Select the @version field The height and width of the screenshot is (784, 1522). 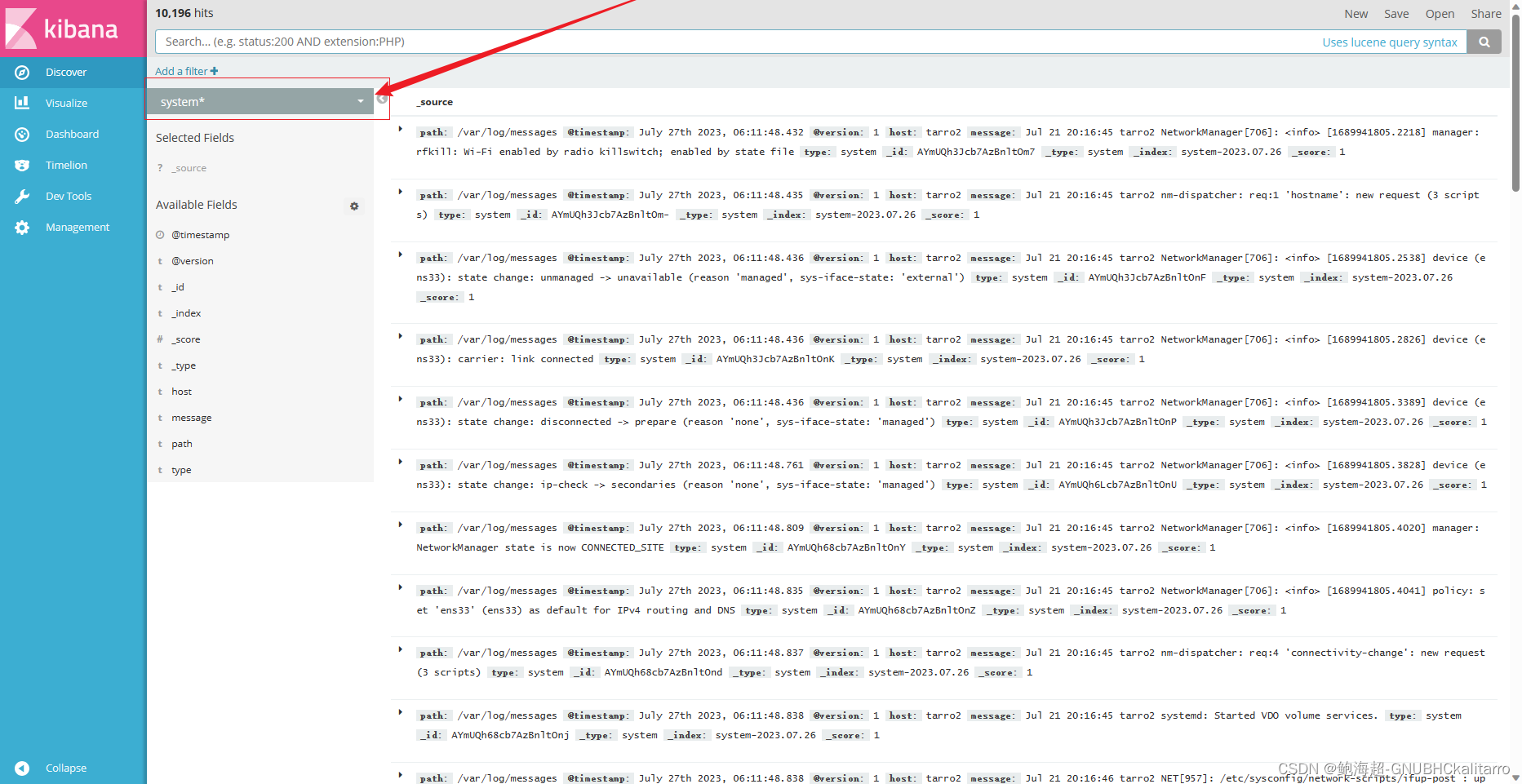[x=193, y=261]
